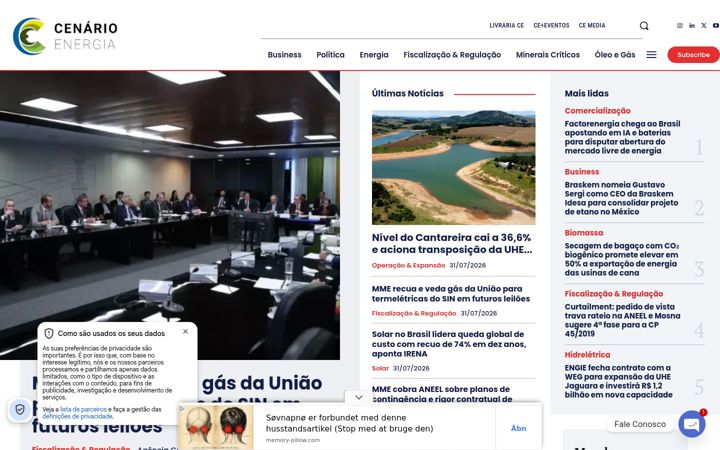Click the Fale Conosco label
The height and width of the screenshot is (450, 720).
(x=640, y=424)
